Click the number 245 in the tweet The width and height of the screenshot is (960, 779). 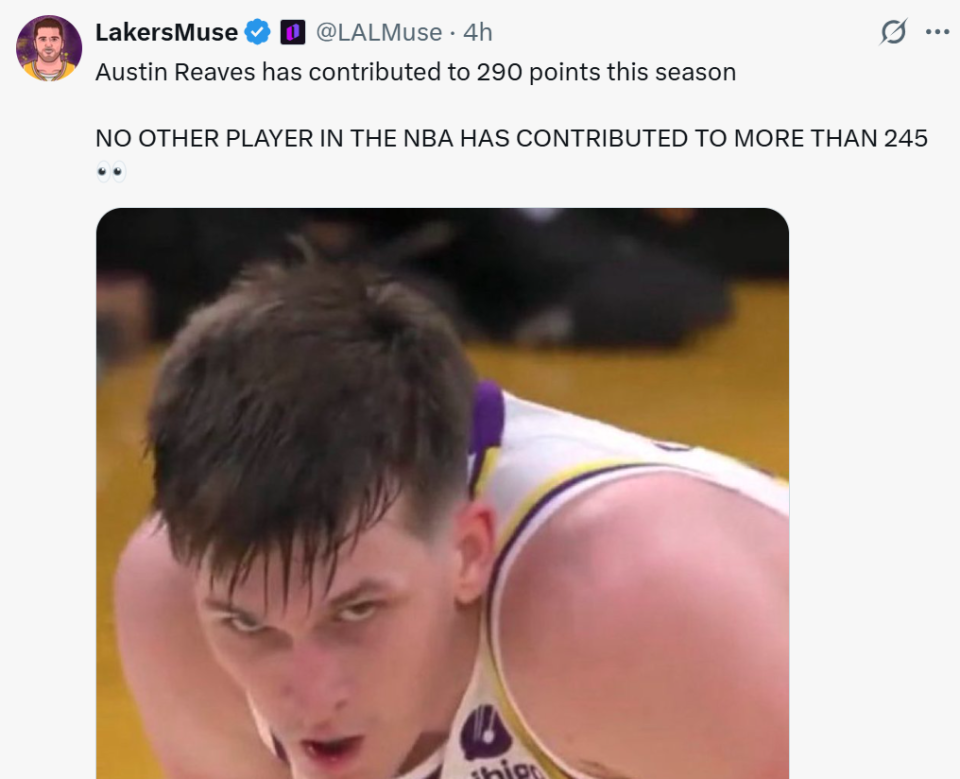906,138
